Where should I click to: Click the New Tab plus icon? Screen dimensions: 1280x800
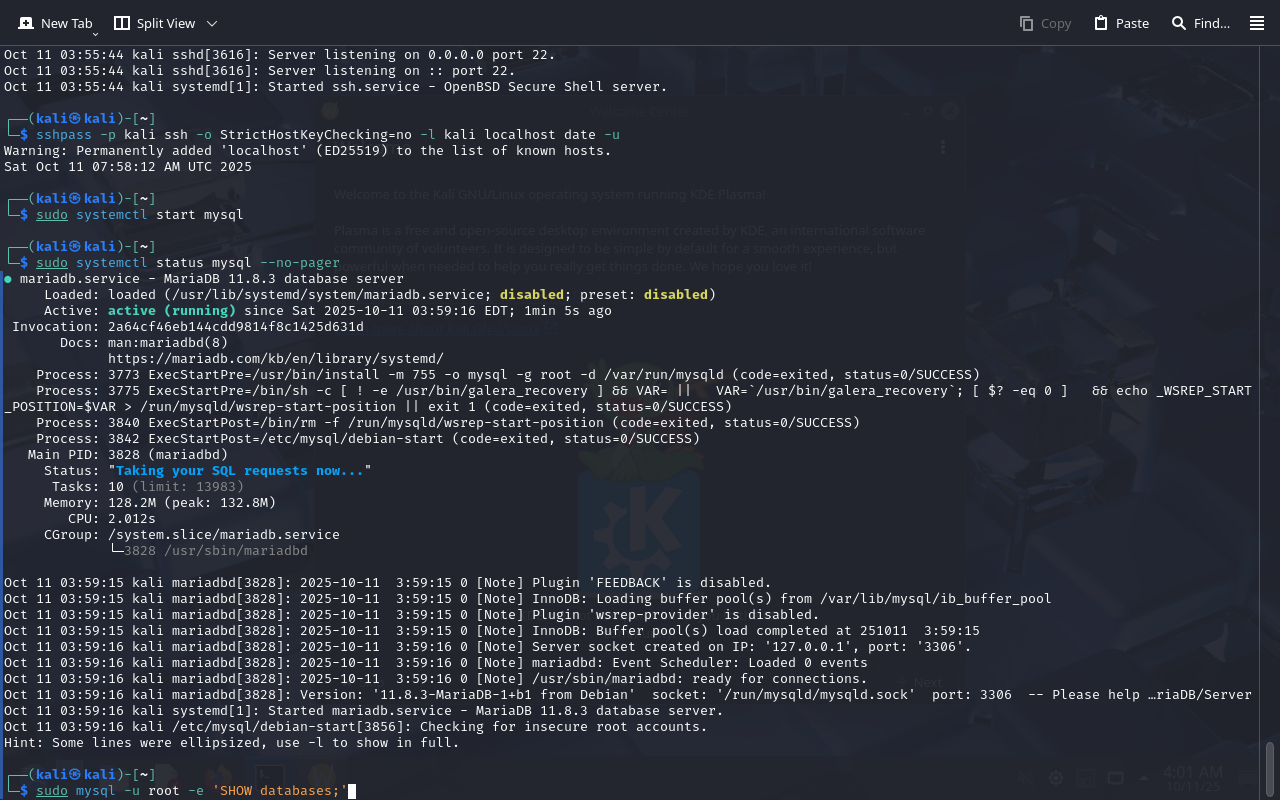(x=26, y=23)
